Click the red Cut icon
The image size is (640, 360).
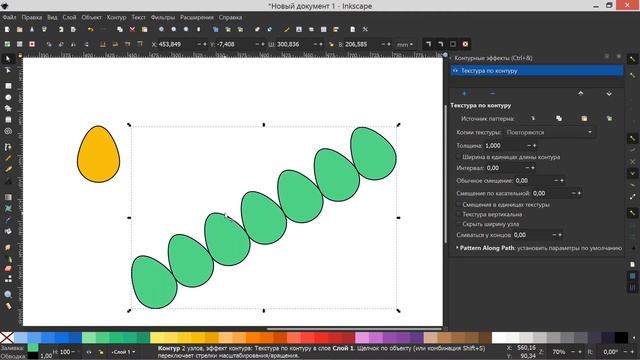pyautogui.click(x=132, y=29)
